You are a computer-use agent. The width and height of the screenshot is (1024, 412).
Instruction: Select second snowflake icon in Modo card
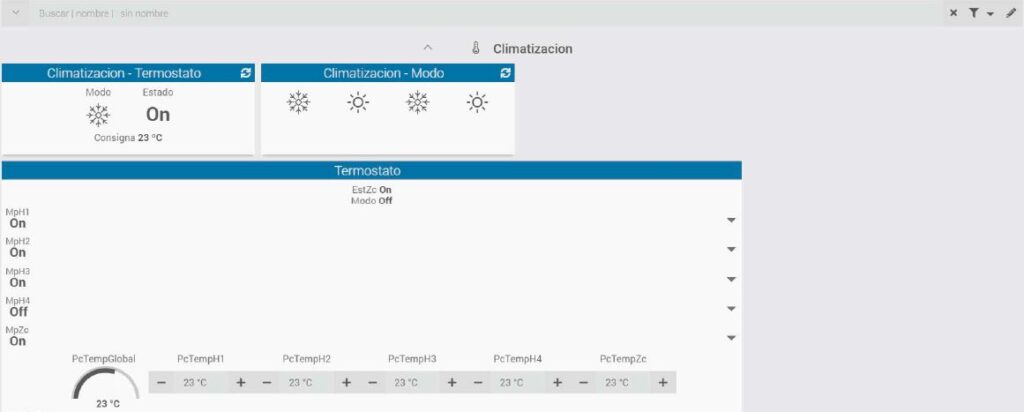[418, 102]
